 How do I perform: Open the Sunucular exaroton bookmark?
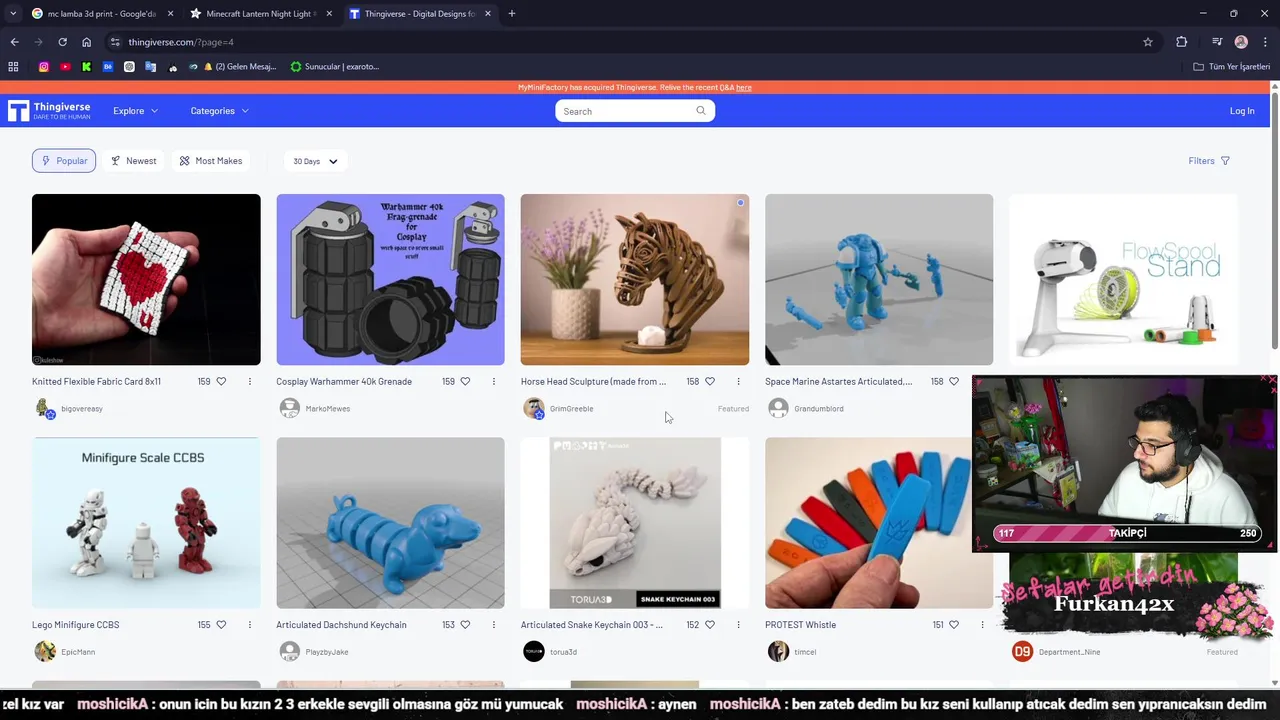click(335, 67)
